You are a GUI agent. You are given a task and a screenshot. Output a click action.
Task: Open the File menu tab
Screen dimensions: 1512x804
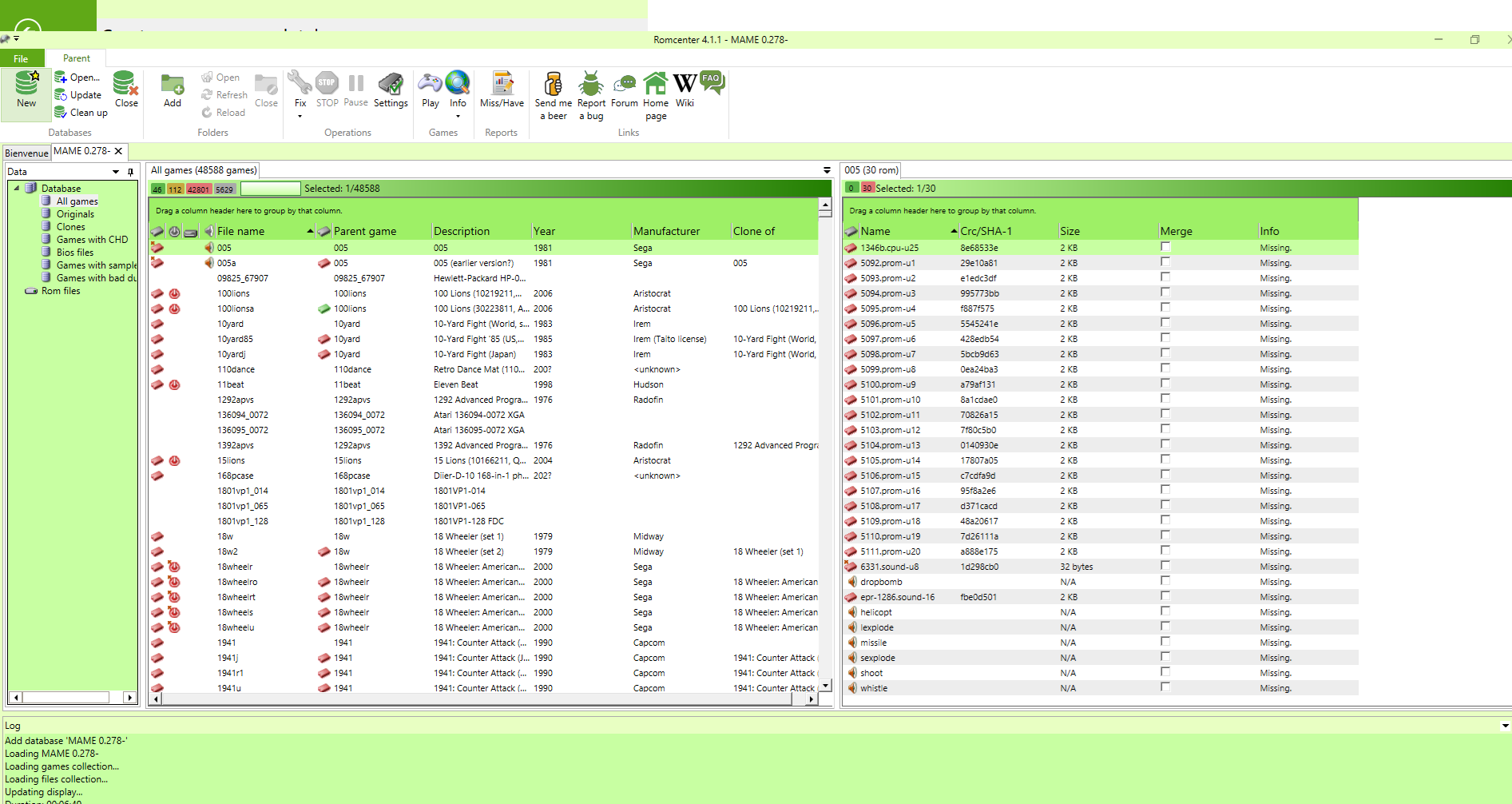pyautogui.click(x=22, y=58)
